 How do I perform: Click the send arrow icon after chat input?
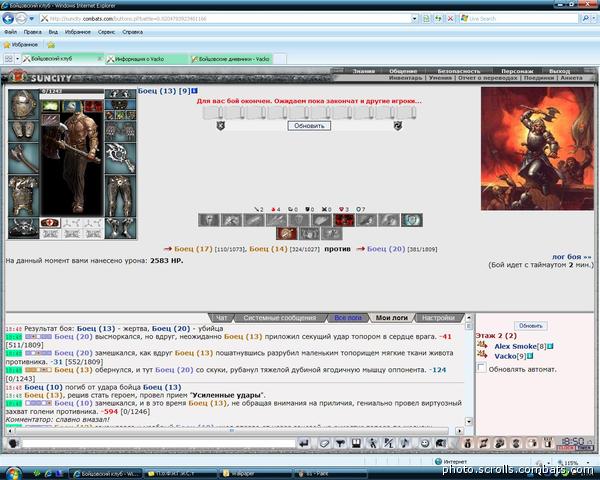(304, 443)
